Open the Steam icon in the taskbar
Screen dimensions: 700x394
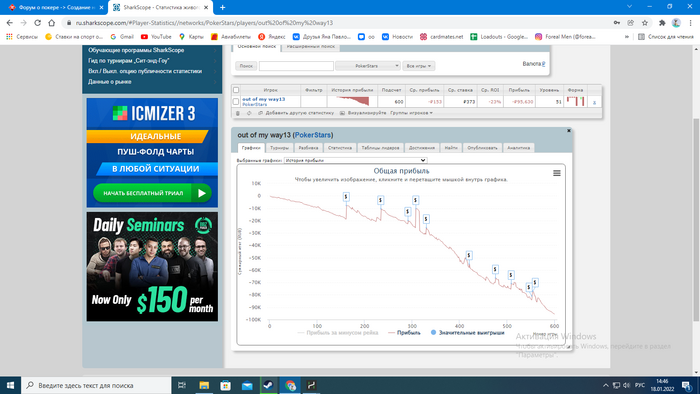[x=268, y=385]
